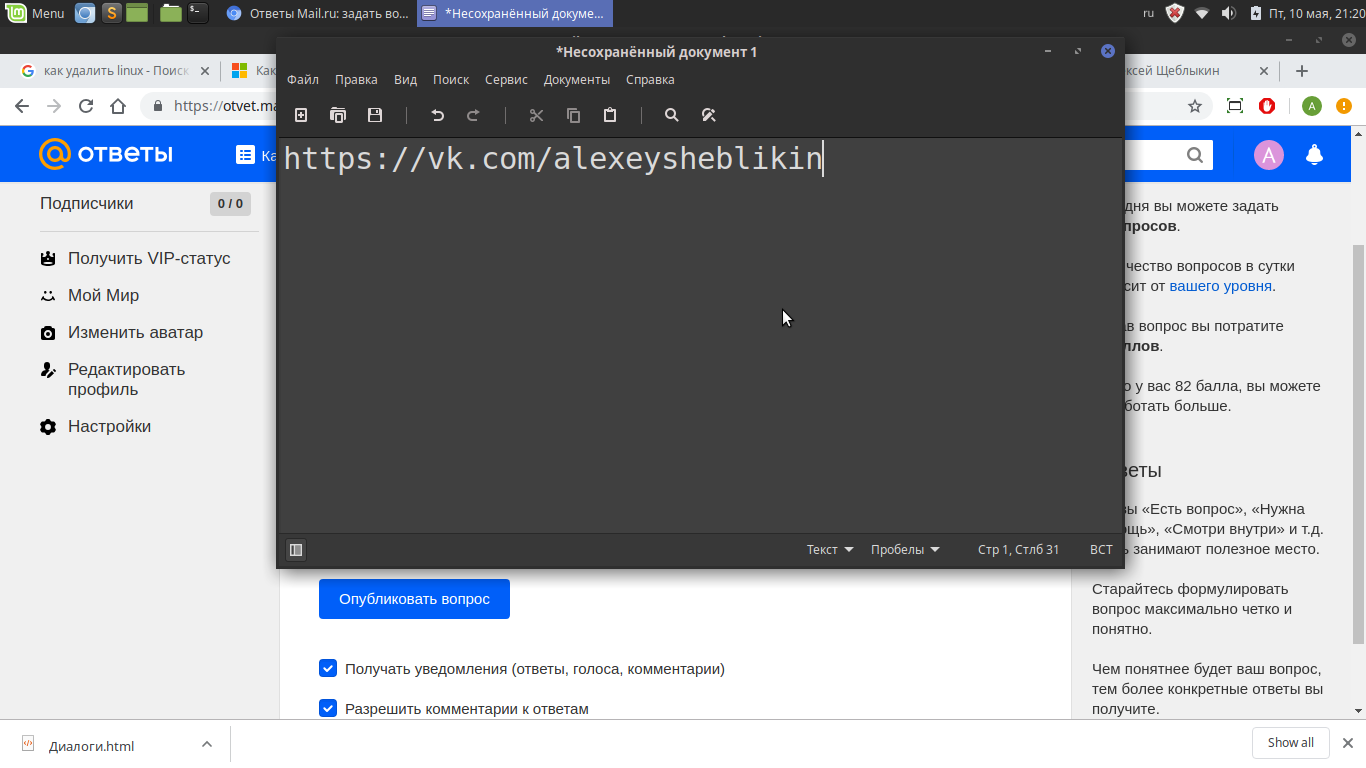1366x768 pixels.
Task: Toggle the ВСТ insert mode indicator
Action: tap(1101, 549)
